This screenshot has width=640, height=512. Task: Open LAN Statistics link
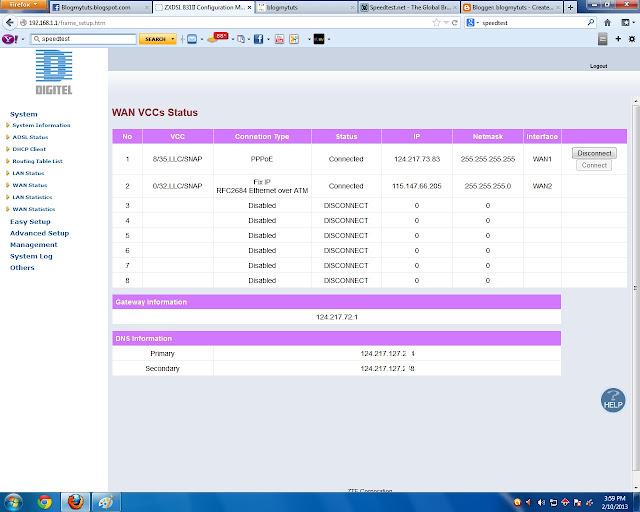tap(32, 197)
